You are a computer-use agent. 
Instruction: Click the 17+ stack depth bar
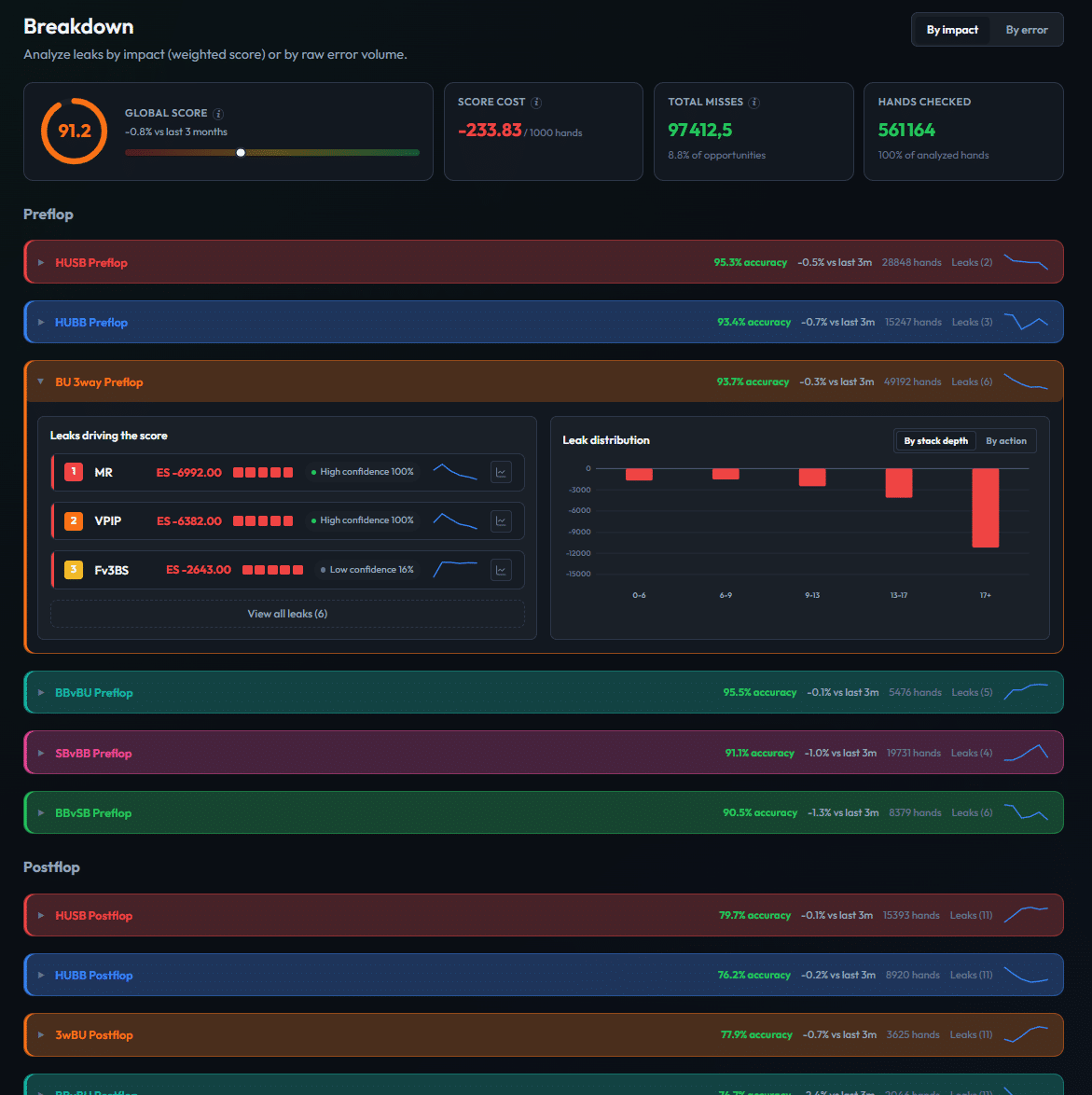(985, 507)
